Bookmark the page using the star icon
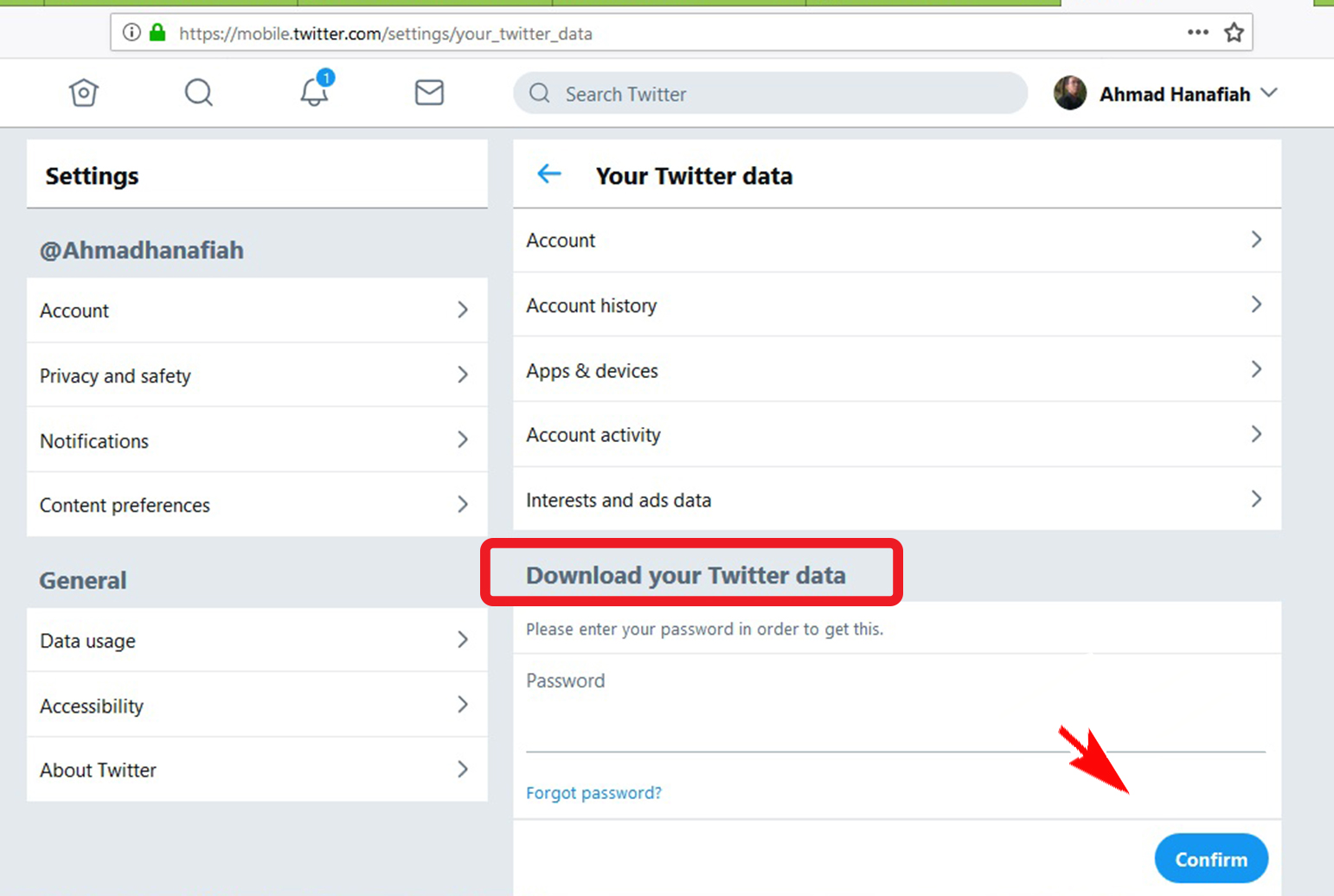1334x896 pixels. [x=1234, y=31]
